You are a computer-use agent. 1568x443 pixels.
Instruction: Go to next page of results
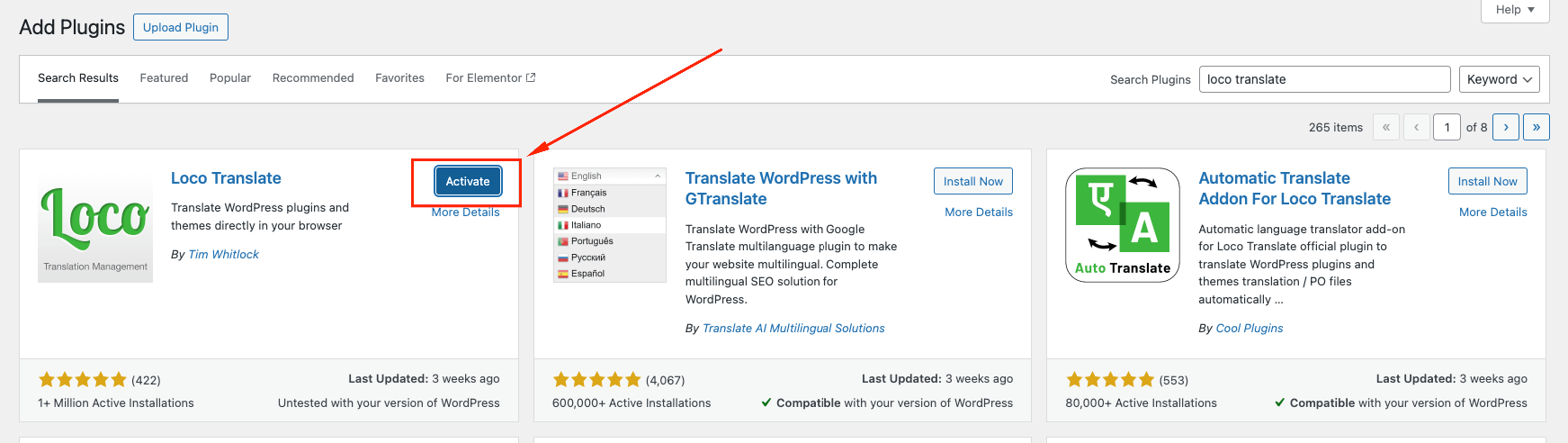[1506, 127]
